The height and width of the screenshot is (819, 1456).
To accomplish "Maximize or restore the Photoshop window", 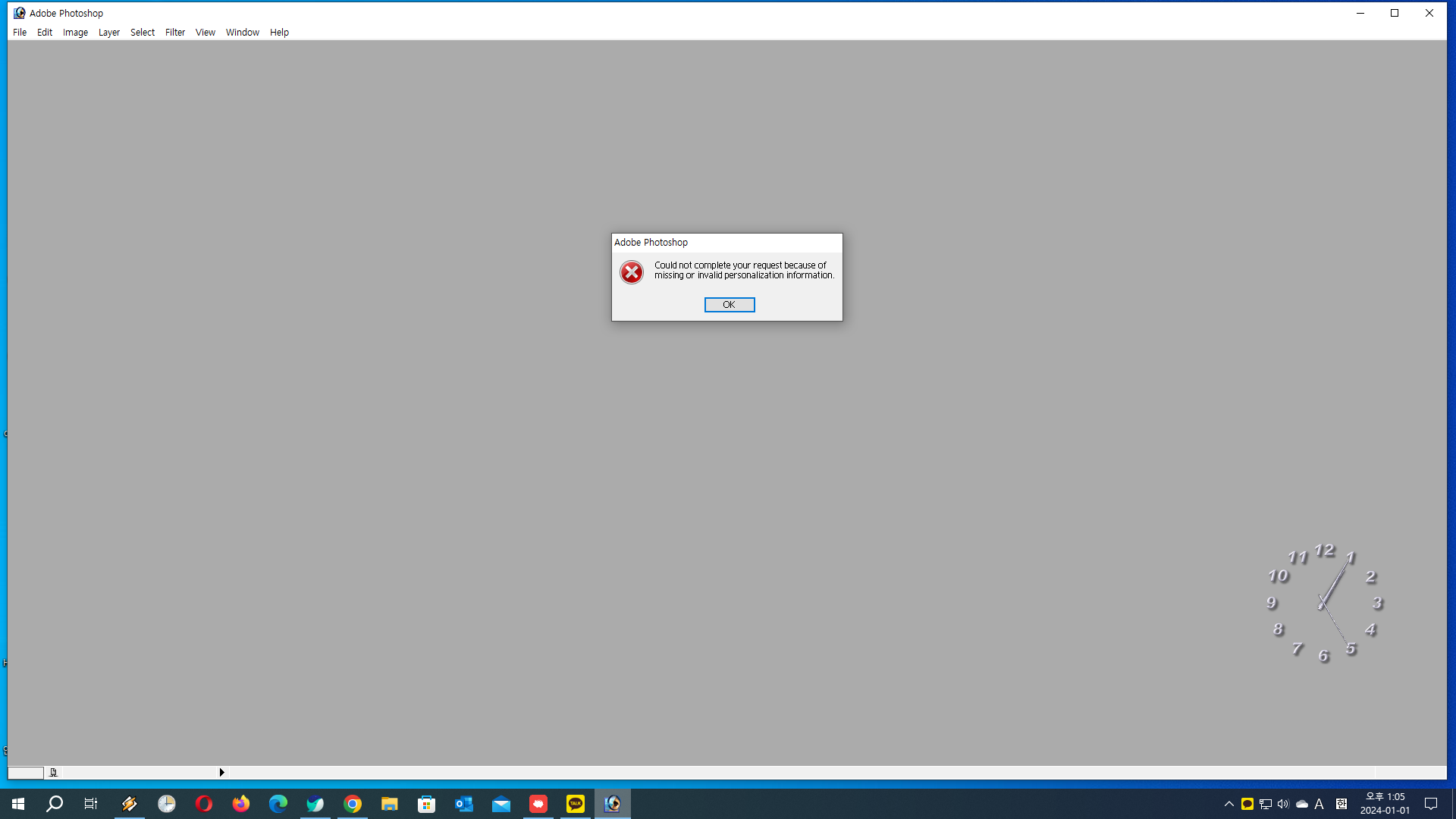I will (1395, 13).
